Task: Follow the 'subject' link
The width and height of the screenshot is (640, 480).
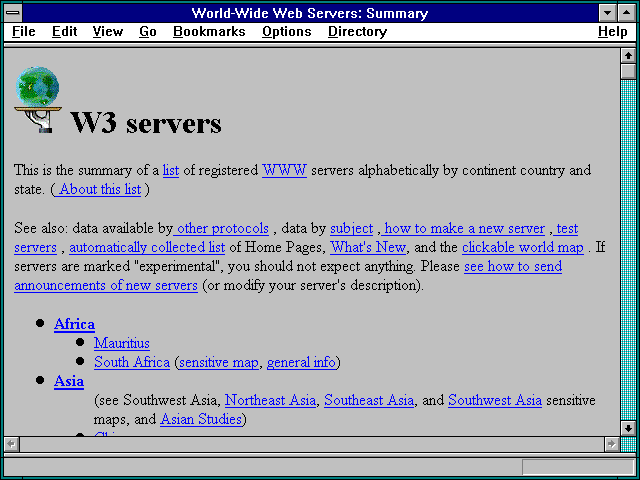Action: [x=351, y=228]
